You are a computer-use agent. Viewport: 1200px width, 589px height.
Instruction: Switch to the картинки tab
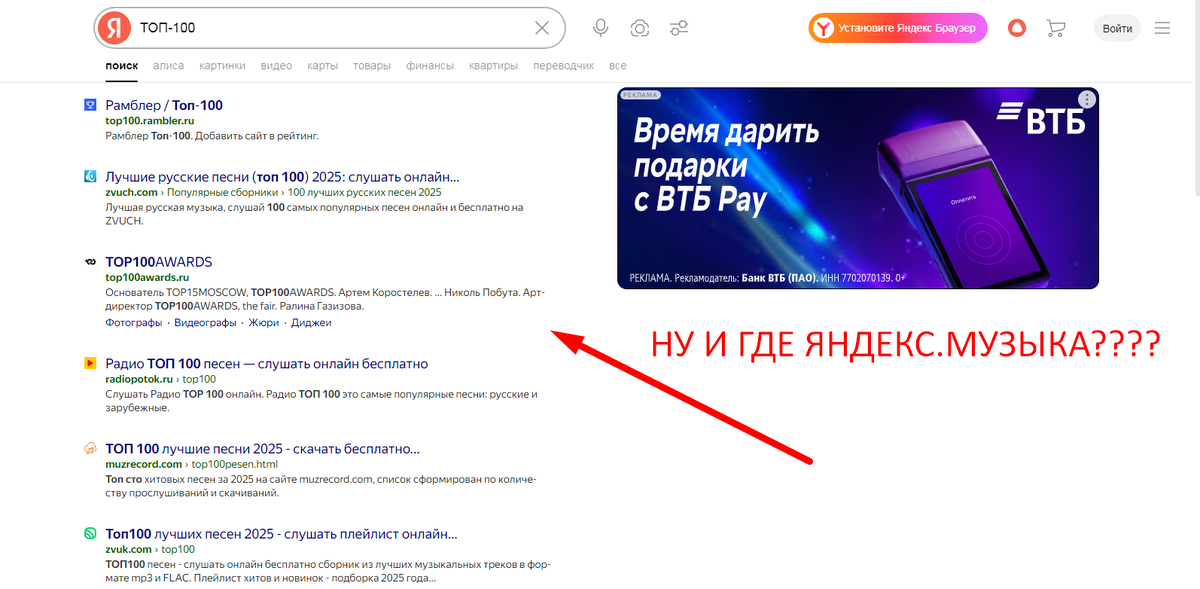point(222,65)
